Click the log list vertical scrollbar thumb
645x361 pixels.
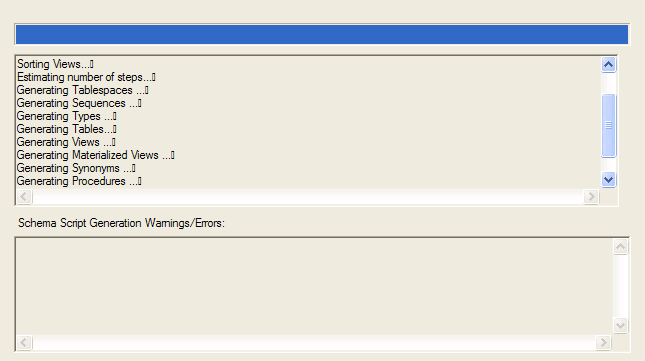608,125
